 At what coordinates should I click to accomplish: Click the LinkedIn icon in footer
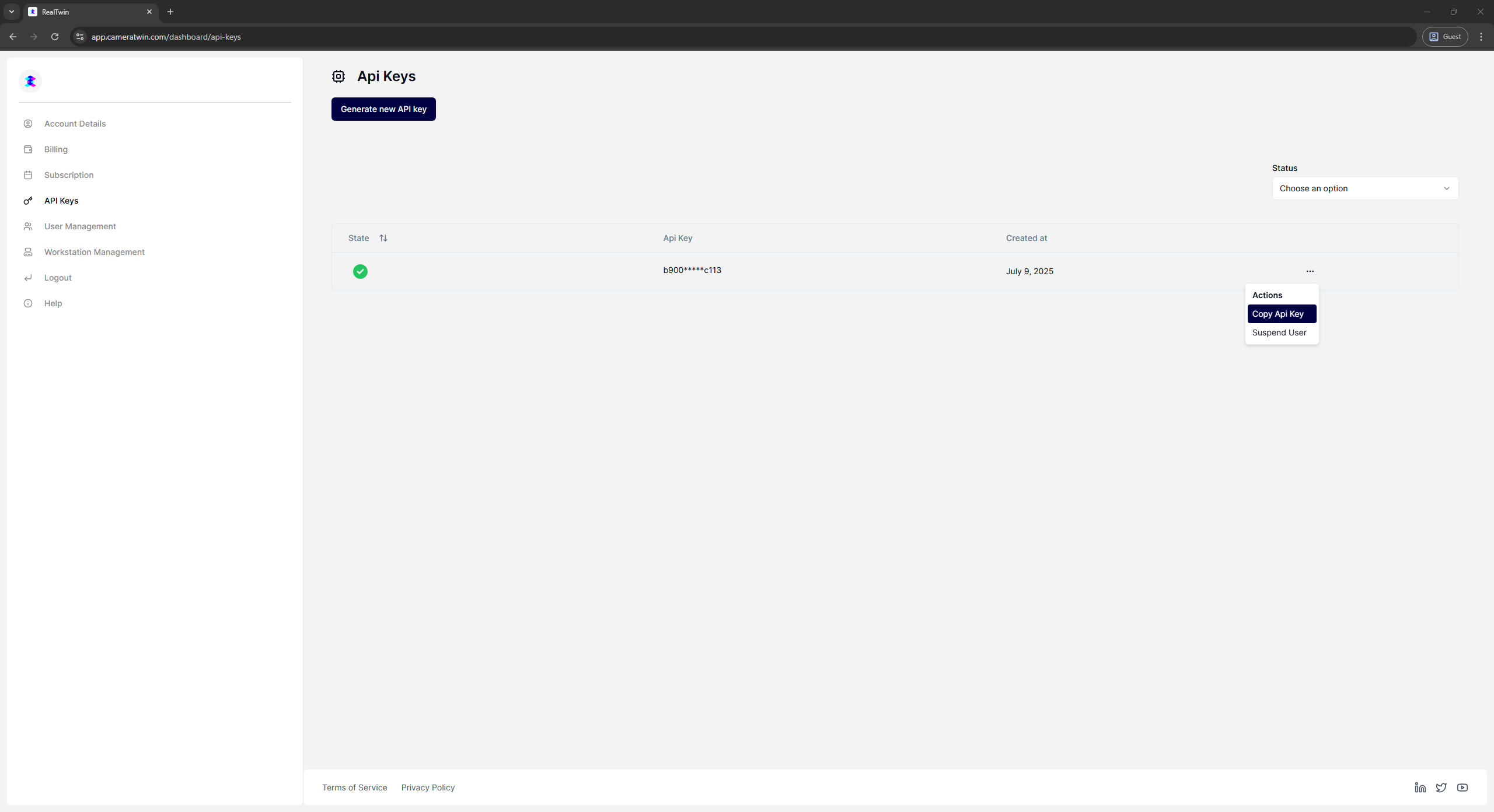[x=1420, y=787]
